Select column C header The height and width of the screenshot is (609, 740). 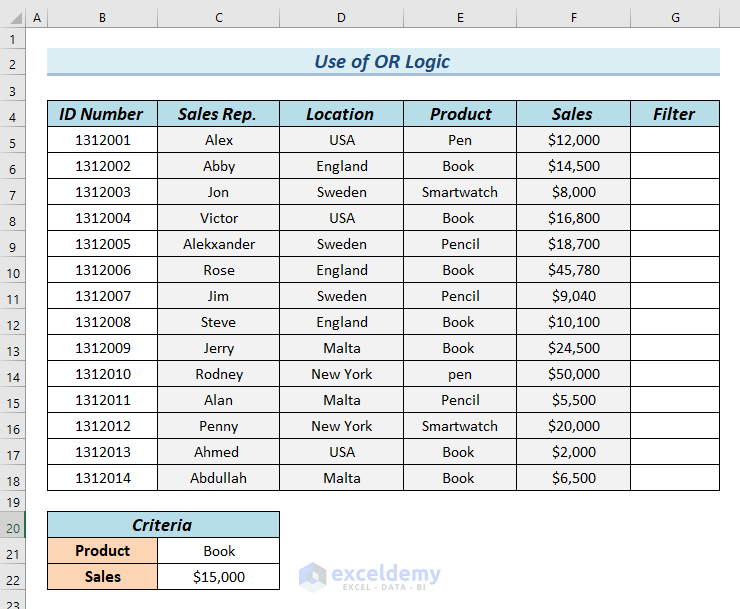[x=219, y=18]
